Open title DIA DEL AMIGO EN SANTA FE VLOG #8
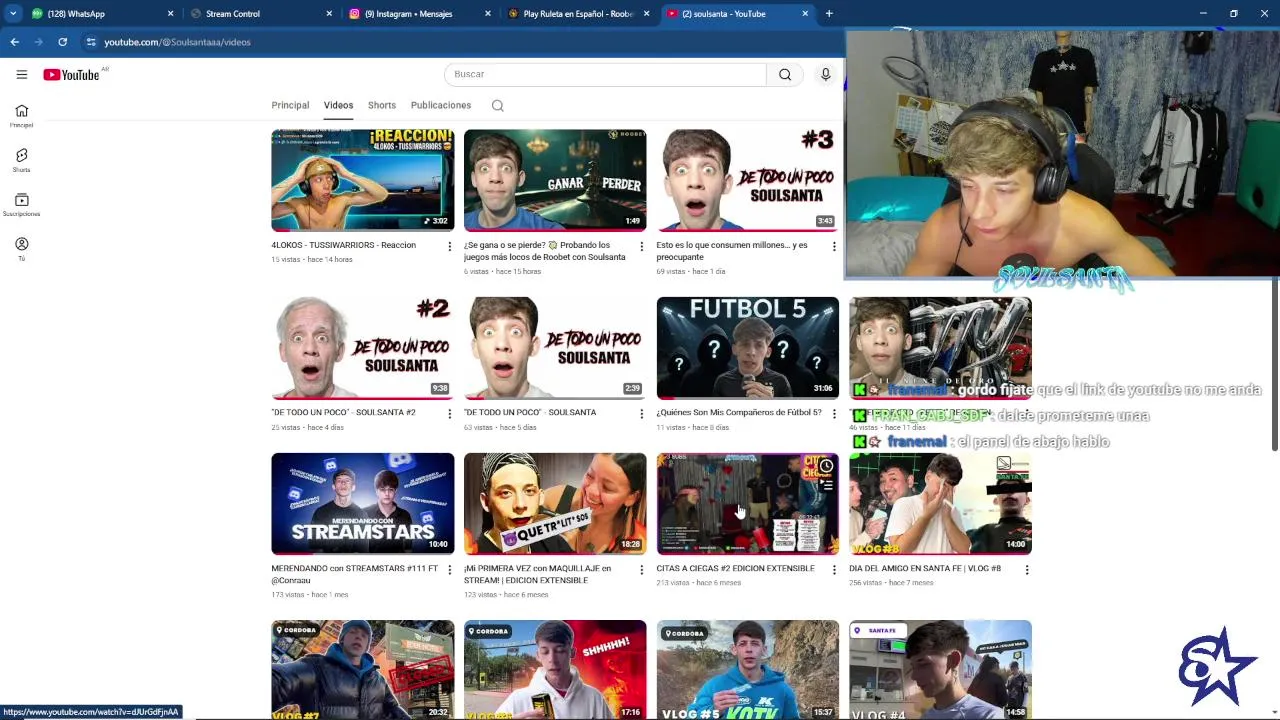1280x720 pixels. [x=924, y=568]
